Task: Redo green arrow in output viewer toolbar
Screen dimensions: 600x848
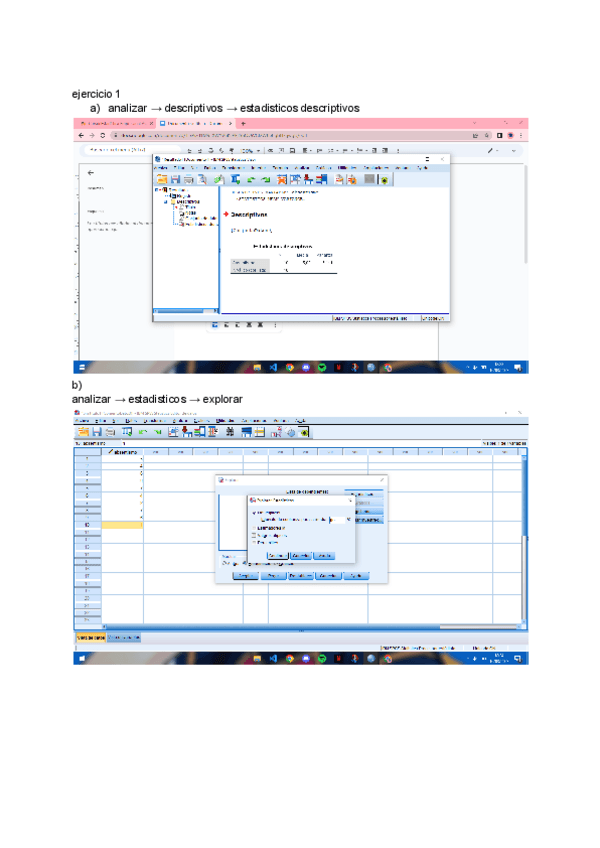Action: point(265,180)
